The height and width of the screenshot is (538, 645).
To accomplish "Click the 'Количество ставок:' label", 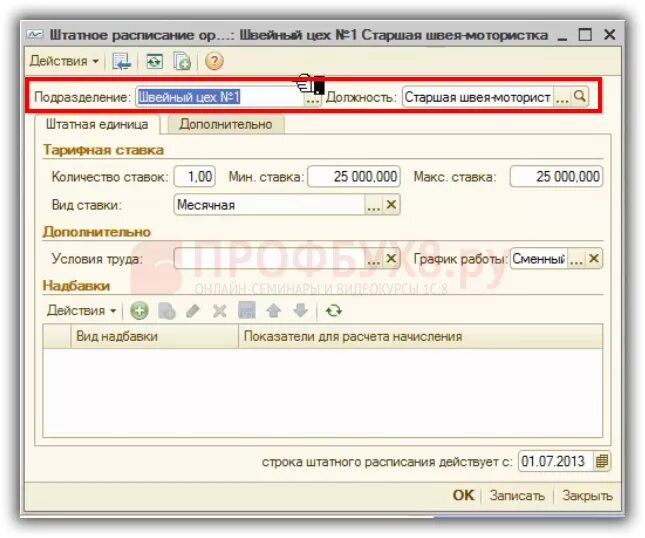I will pos(110,177).
